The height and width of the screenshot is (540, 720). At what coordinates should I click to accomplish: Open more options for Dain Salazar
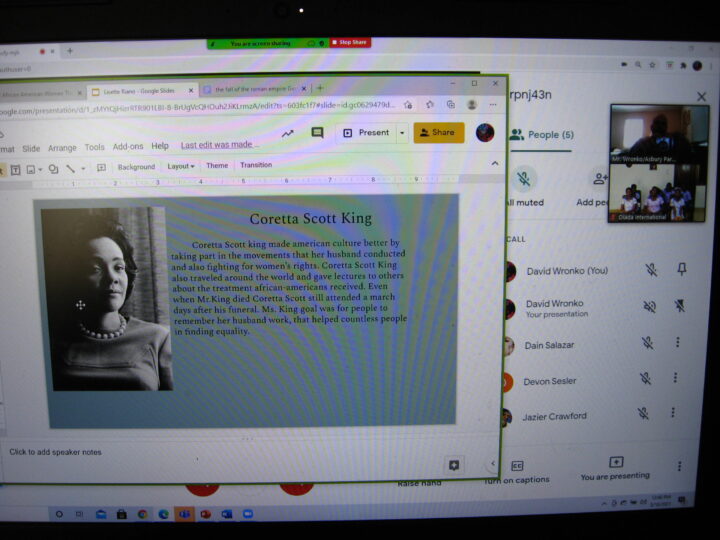(677, 343)
